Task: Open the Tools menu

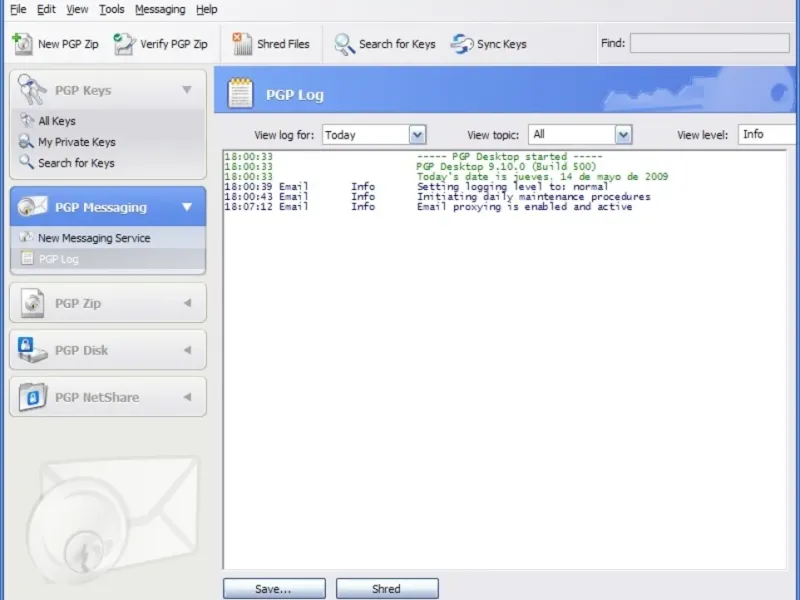Action: pos(112,9)
